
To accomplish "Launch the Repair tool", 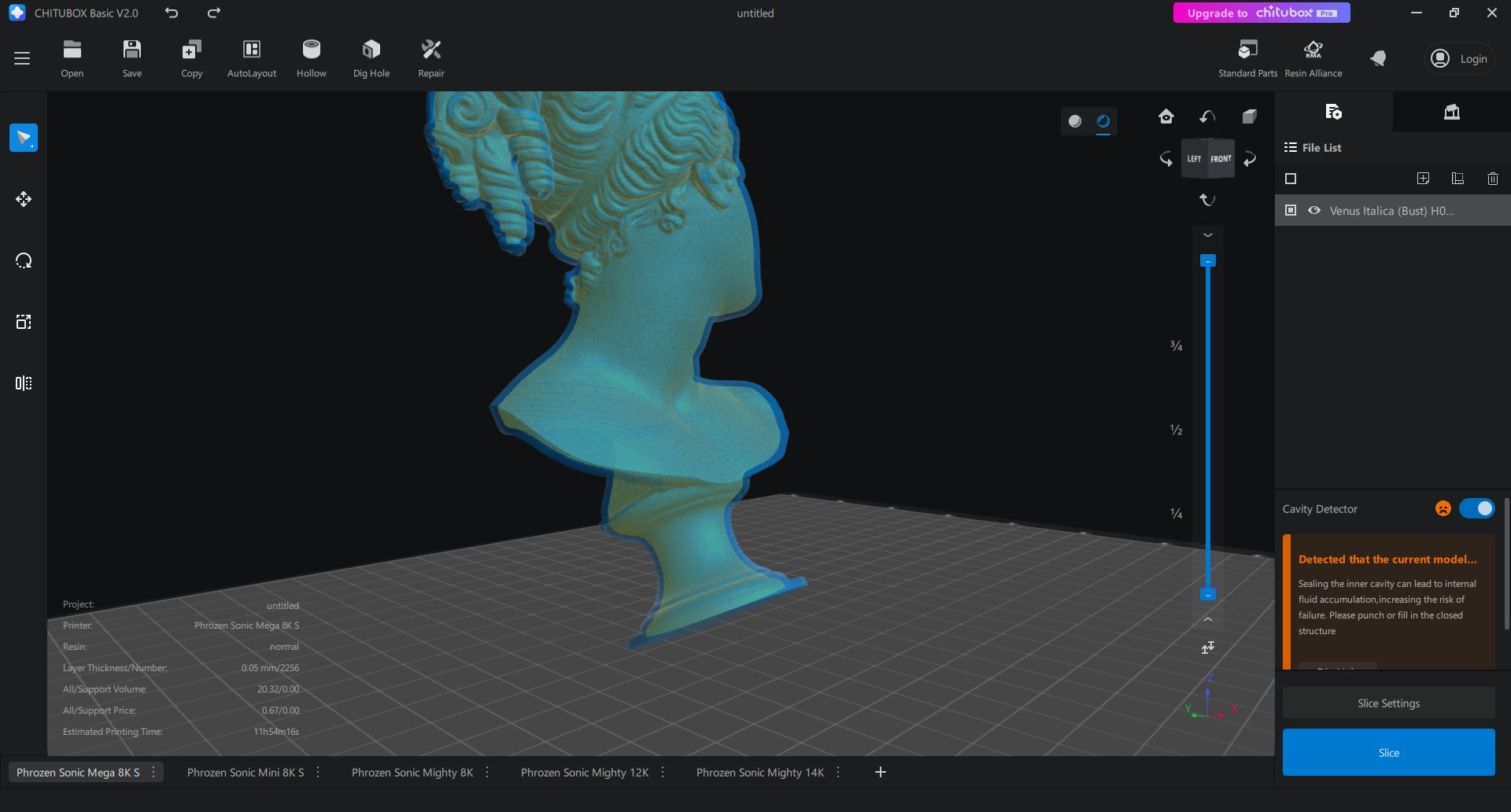I will [430, 57].
